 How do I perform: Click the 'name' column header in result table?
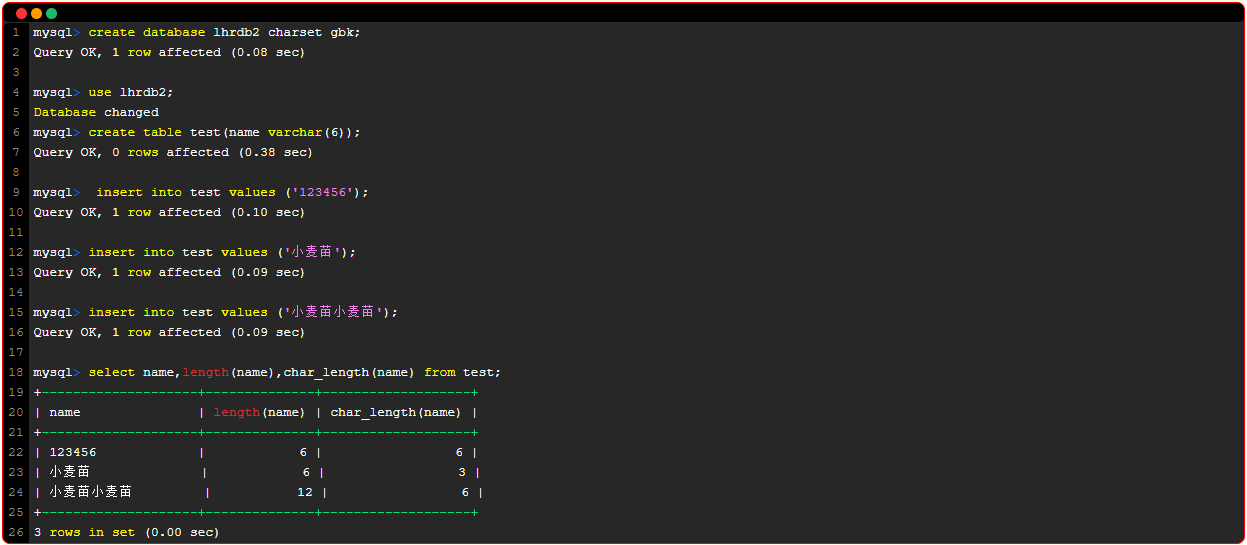pyautogui.click(x=65, y=412)
